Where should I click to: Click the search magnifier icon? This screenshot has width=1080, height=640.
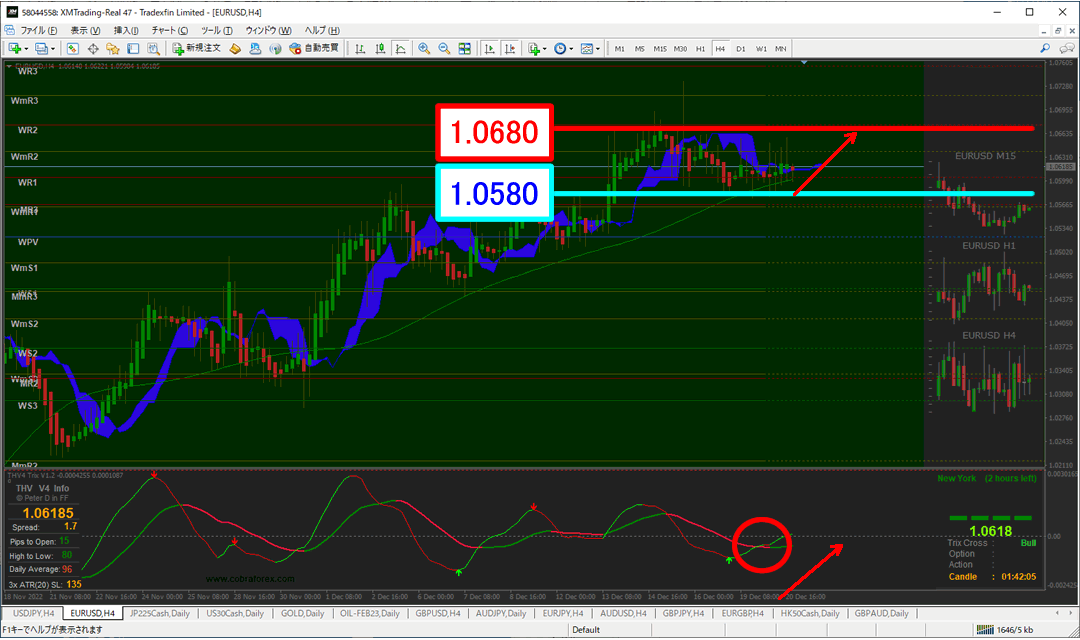(x=1045, y=48)
